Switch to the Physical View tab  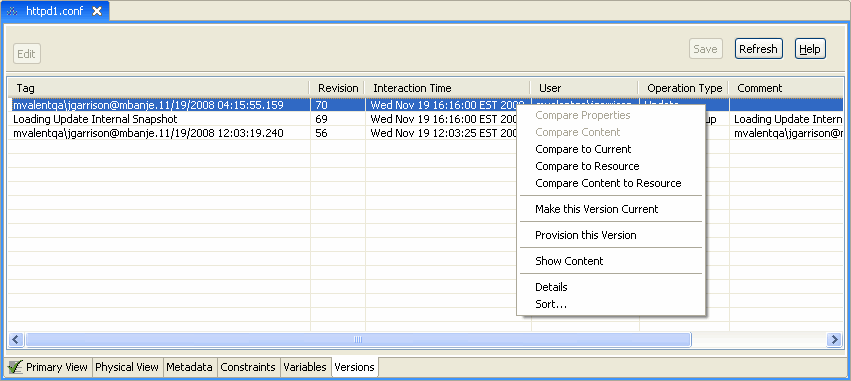coord(127,367)
